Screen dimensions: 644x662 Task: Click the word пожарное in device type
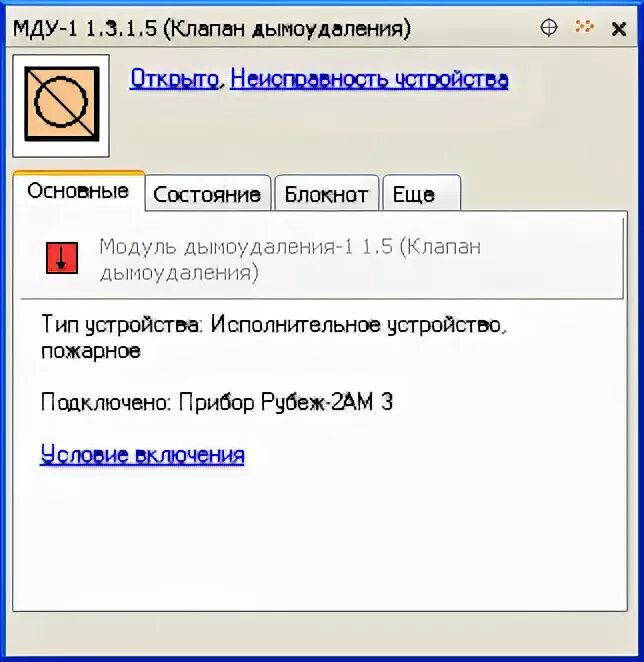[x=91, y=351]
